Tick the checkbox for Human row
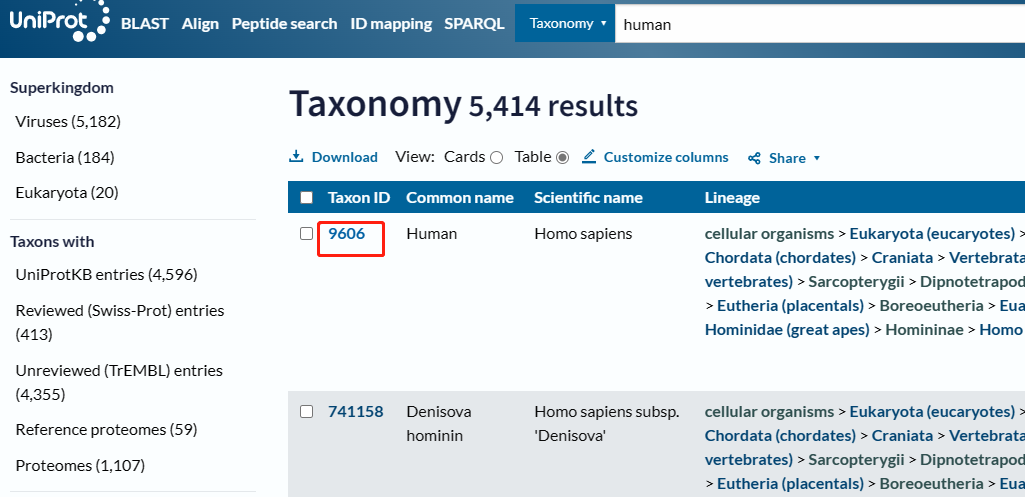This screenshot has width=1025, height=497. (306, 233)
